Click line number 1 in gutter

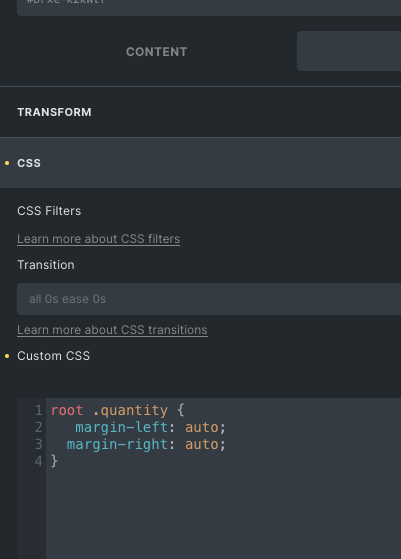(x=38, y=410)
